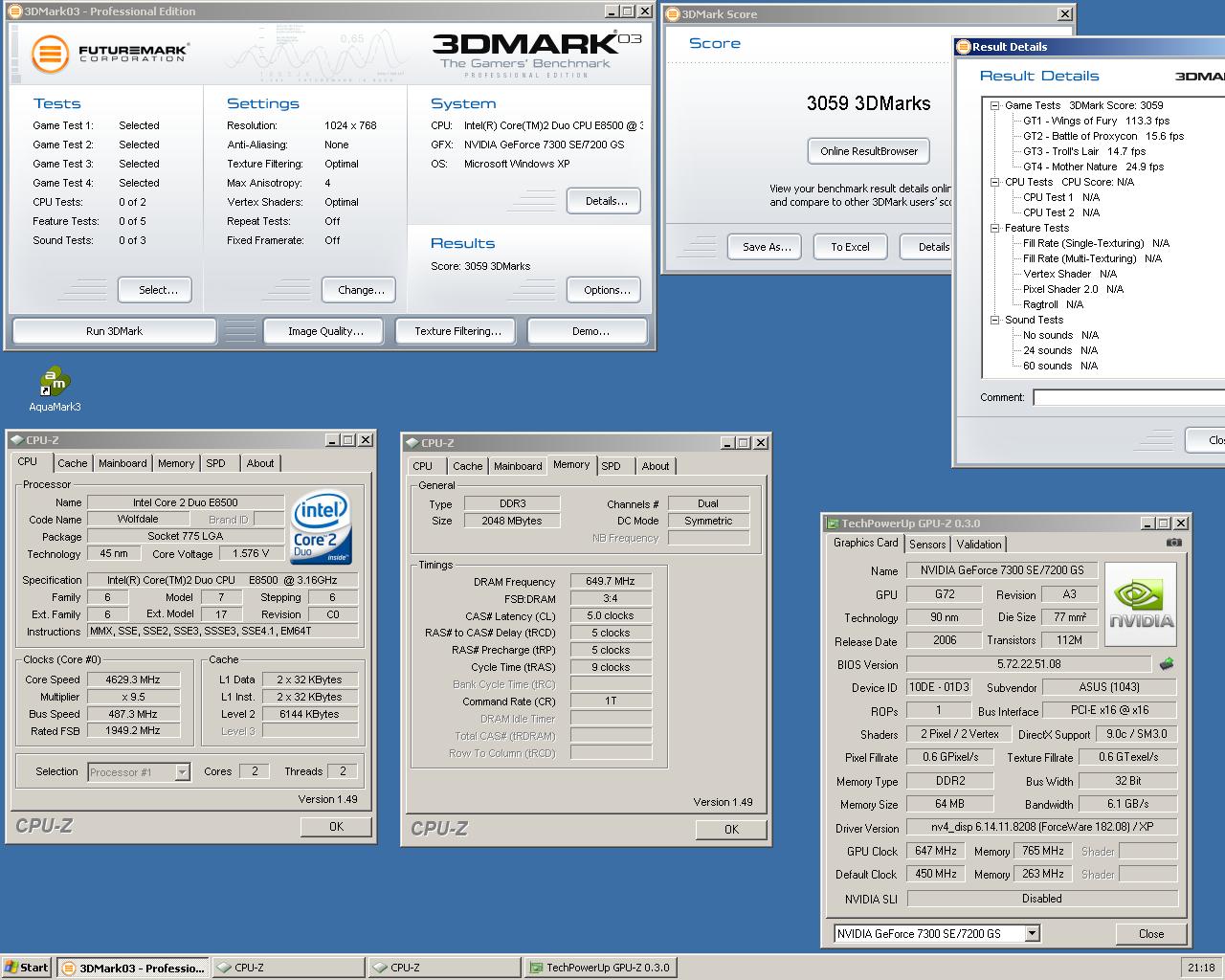
Task: Click the Start button on the taskbar
Action: tap(27, 968)
